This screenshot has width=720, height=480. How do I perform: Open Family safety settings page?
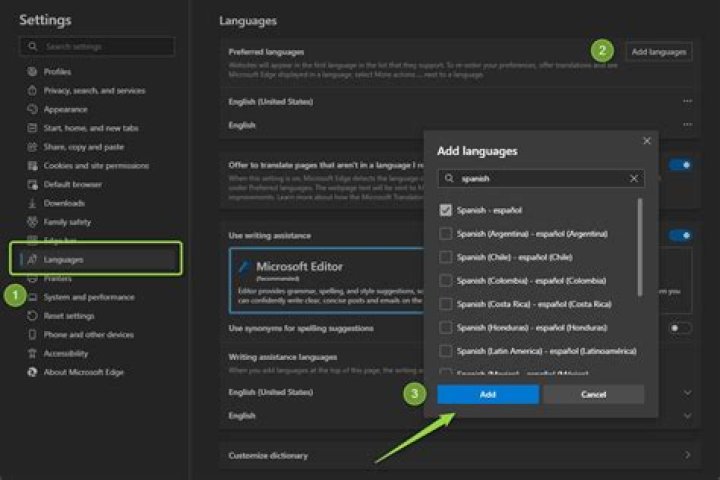(68, 222)
